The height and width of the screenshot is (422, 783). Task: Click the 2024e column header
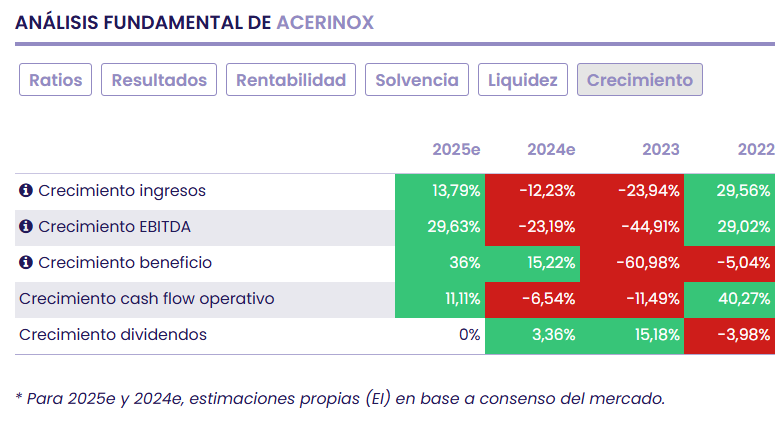551,150
